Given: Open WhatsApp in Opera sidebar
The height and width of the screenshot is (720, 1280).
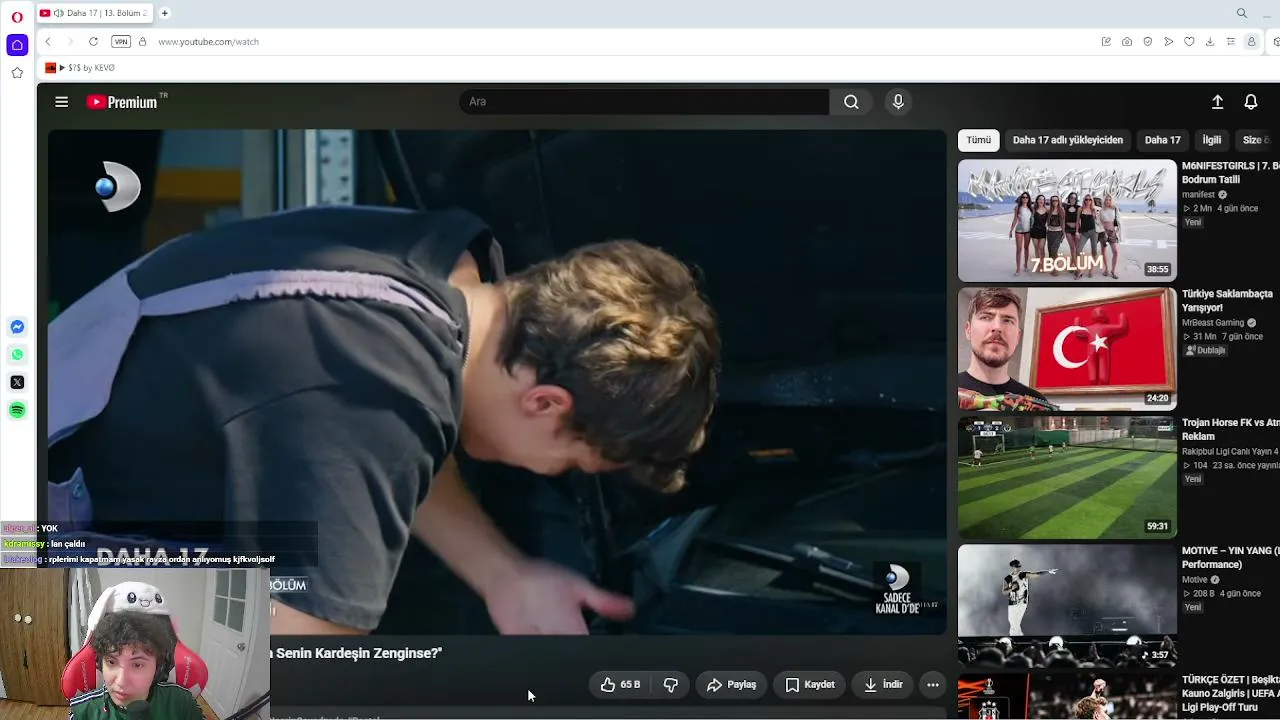Looking at the screenshot, I should [x=17, y=355].
